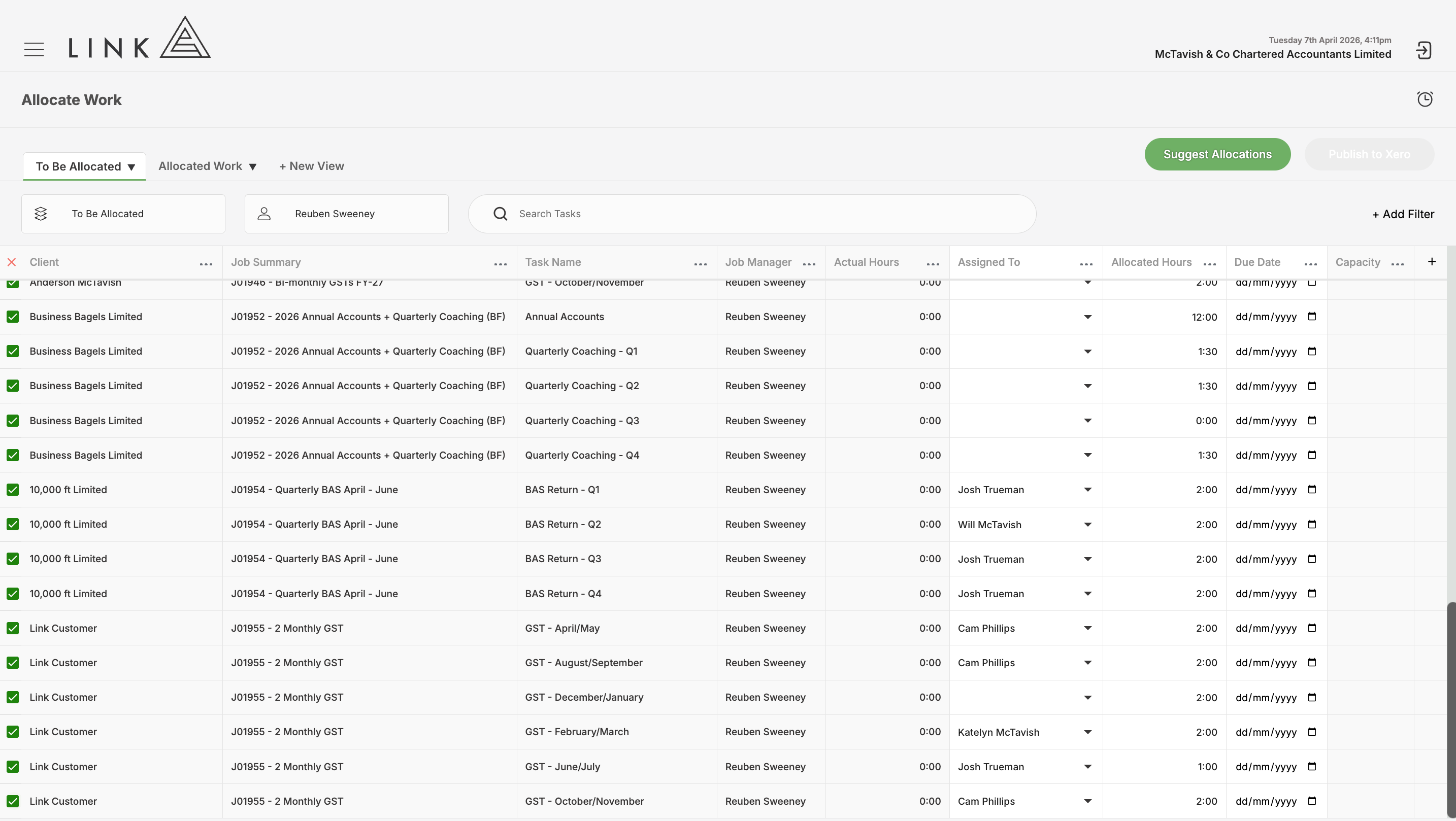Viewport: 1456px width, 821px height.
Task: Click the LINK logo
Action: tap(140, 37)
